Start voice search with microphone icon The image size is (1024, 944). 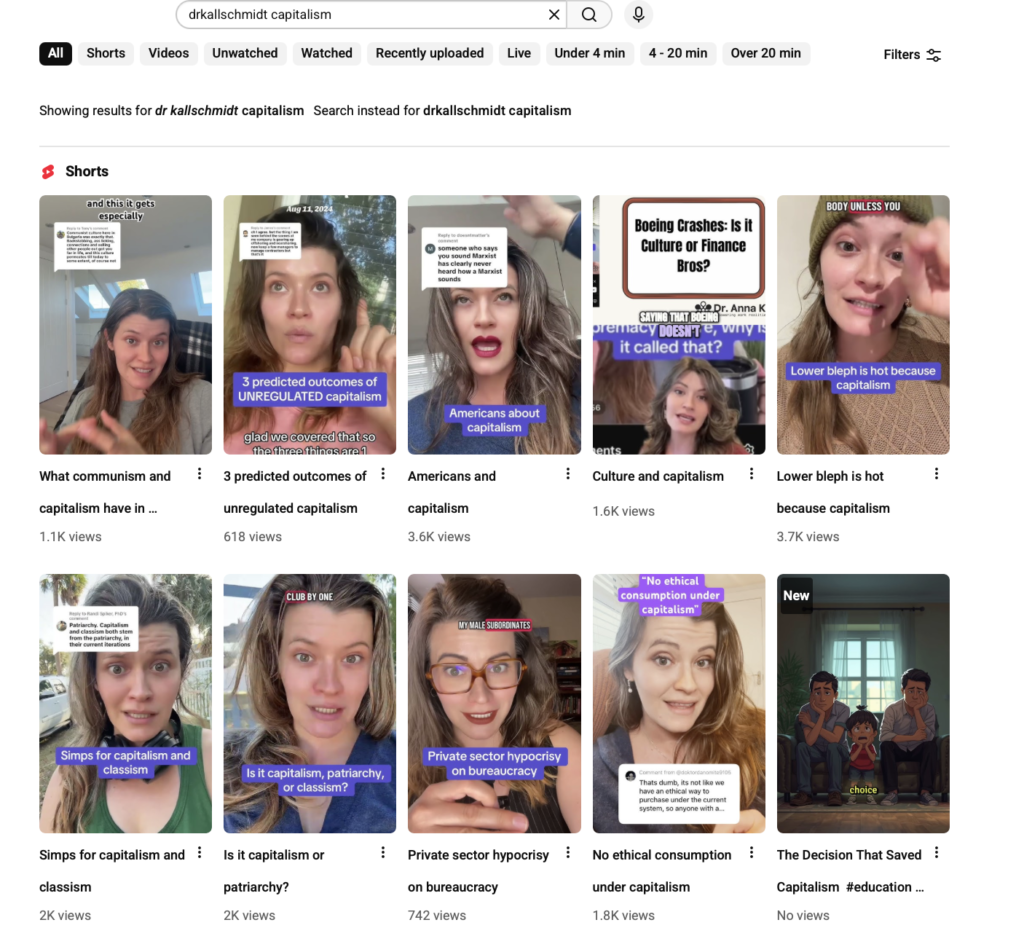[x=638, y=15]
